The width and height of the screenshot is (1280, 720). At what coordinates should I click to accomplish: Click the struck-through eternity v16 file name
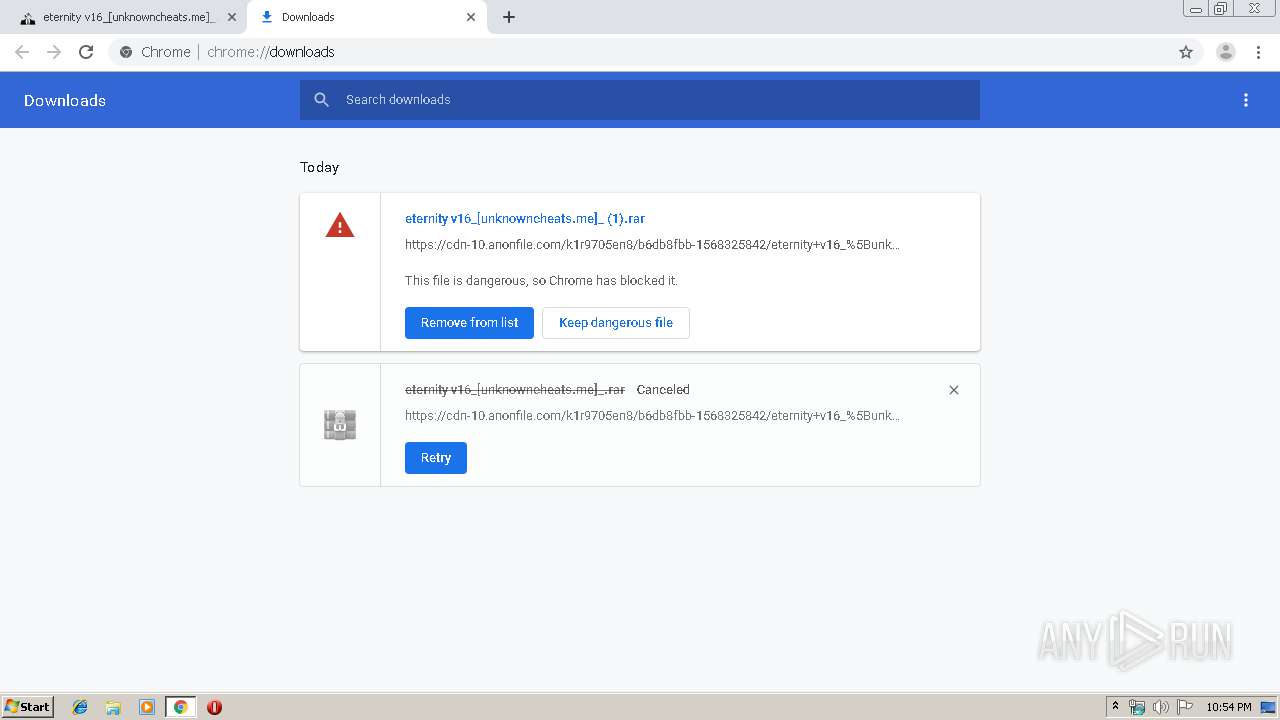(515, 390)
